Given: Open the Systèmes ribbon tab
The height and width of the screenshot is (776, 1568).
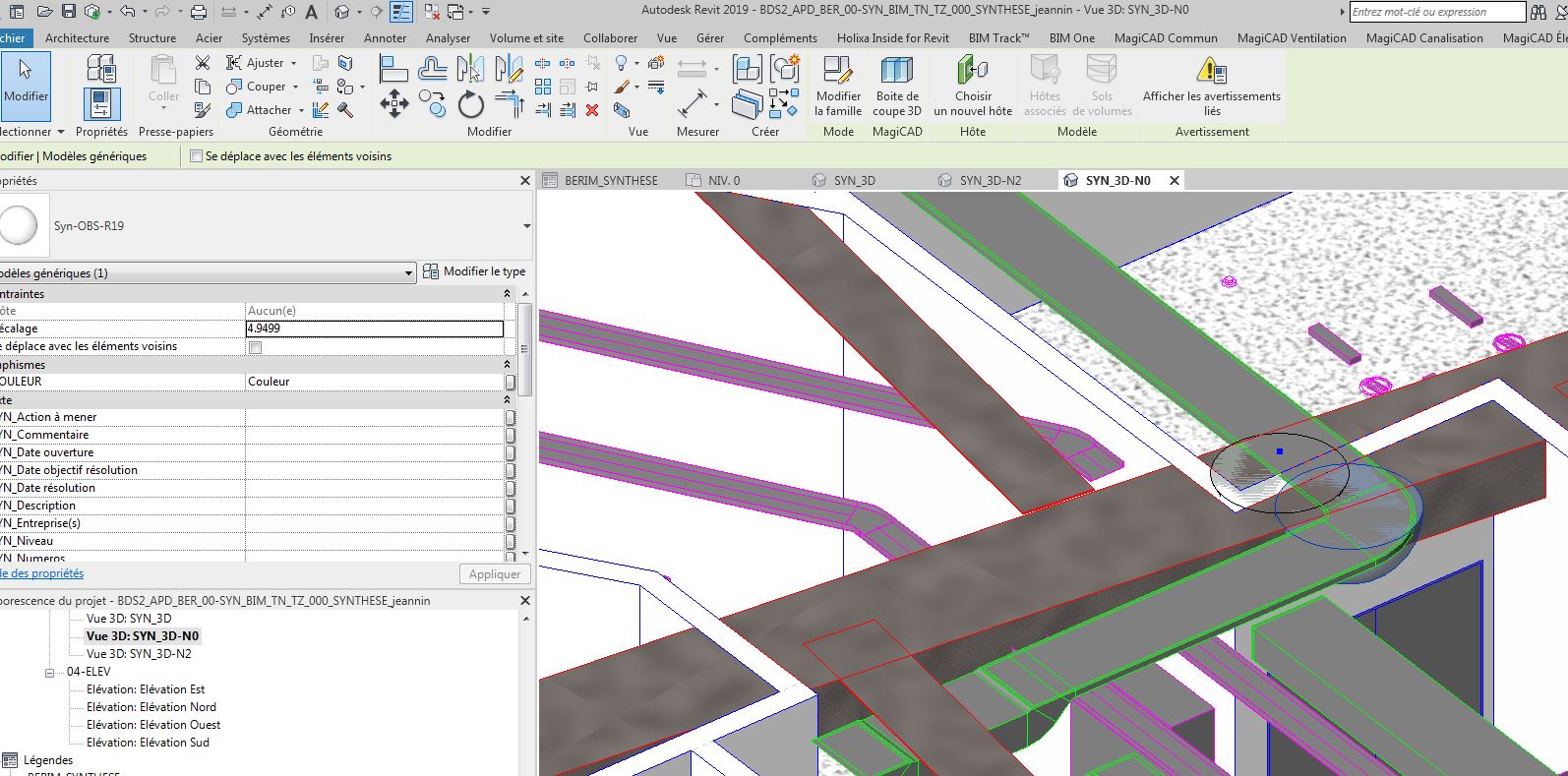Looking at the screenshot, I should 266,38.
